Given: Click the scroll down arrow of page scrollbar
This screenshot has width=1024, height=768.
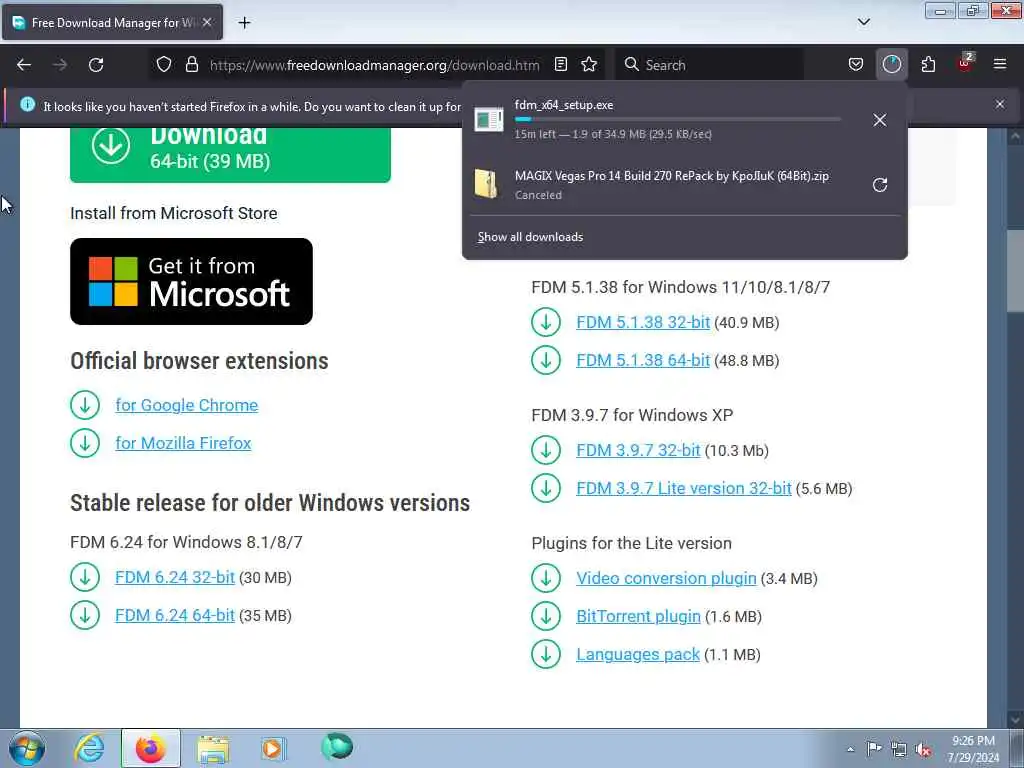Looking at the screenshot, I should (x=1014, y=718).
